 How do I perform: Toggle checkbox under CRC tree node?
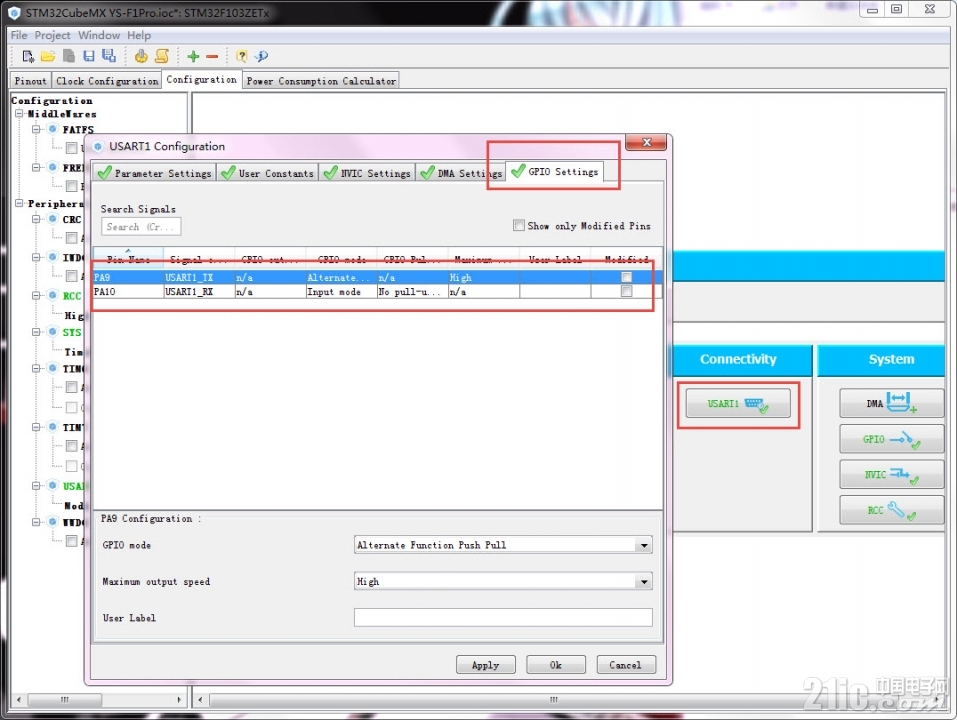(71, 237)
